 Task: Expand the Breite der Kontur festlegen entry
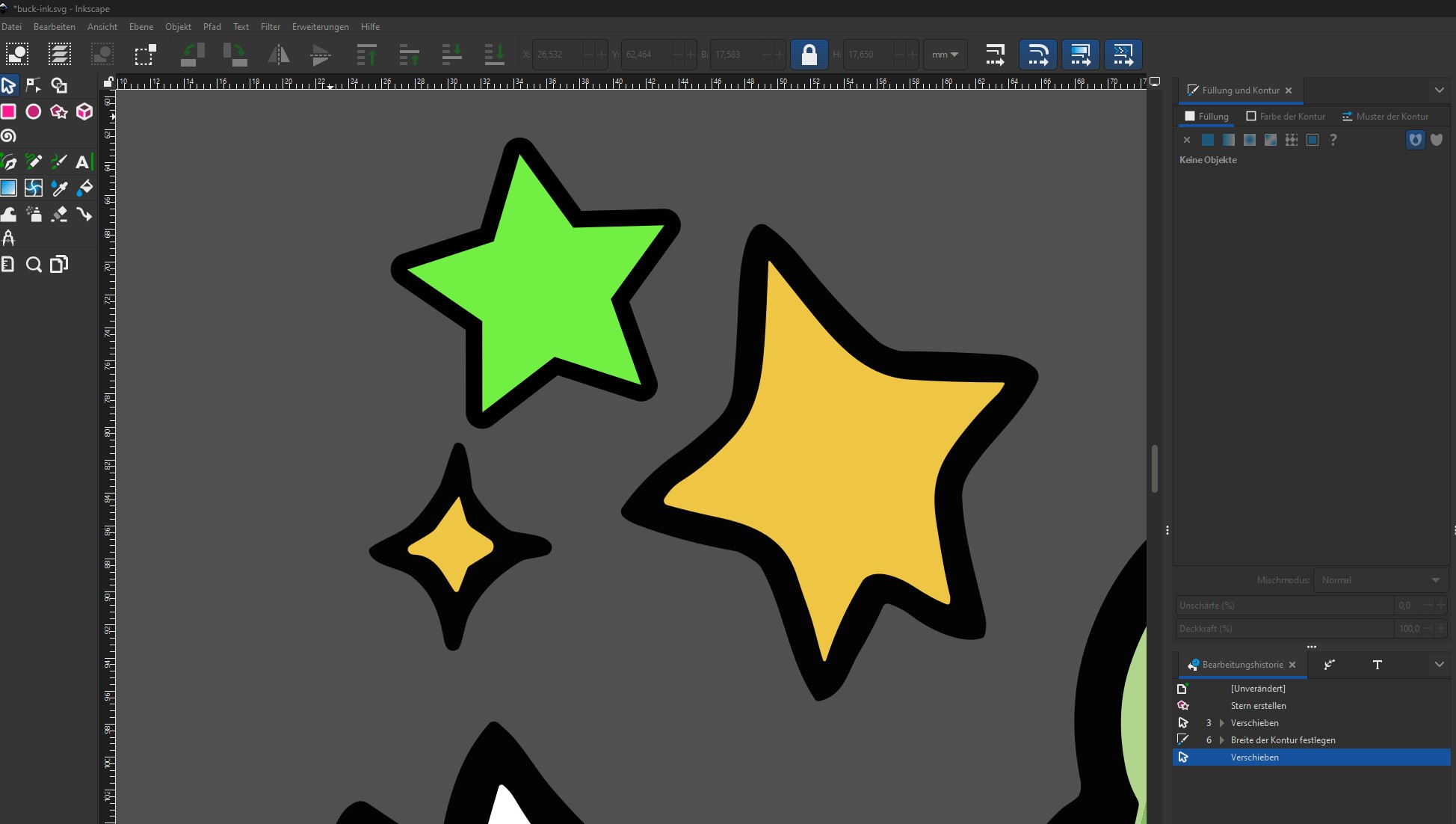tap(1222, 740)
